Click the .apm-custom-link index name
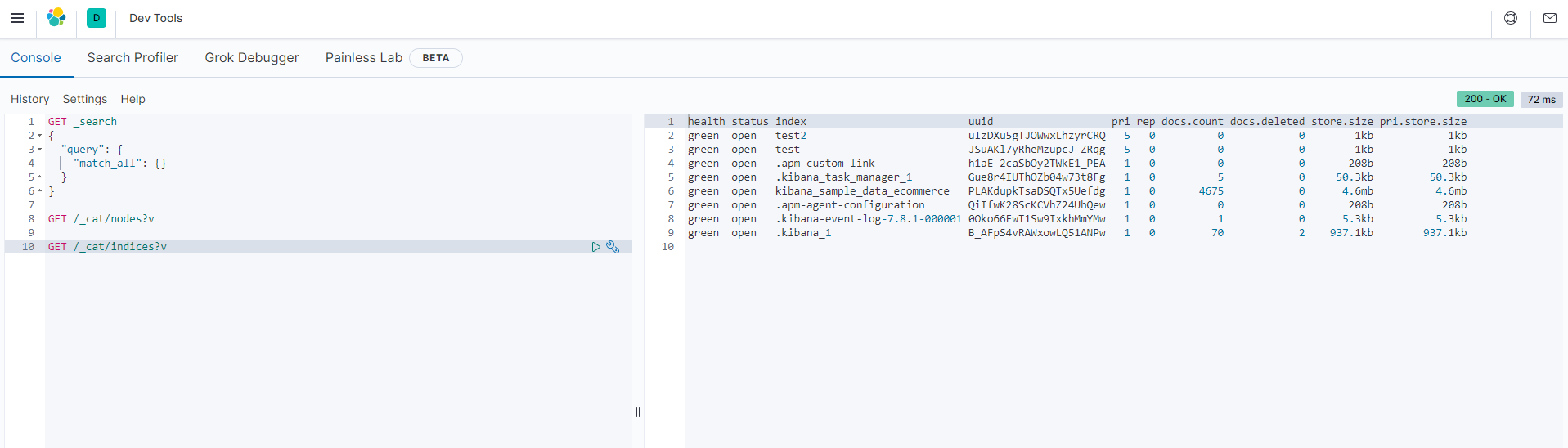This screenshot has height=448, width=1568. (x=825, y=164)
